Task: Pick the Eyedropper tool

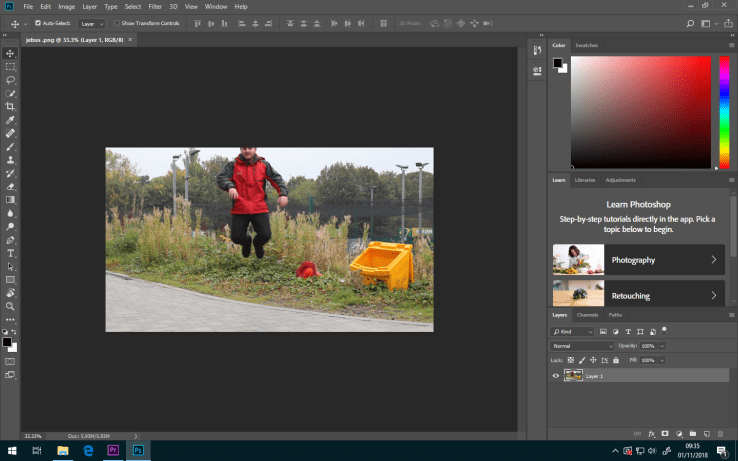Action: pyautogui.click(x=11, y=119)
